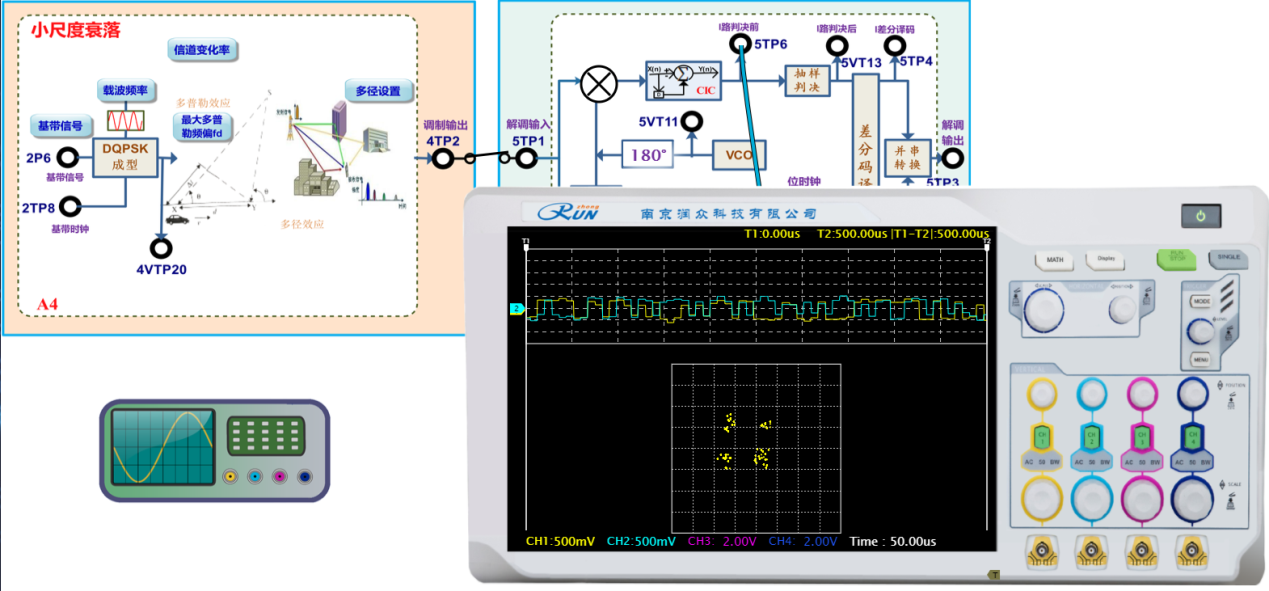Viewport: 1269px width, 591px height.
Task: Open the 信道变化率 channel rate setting
Action: [205, 49]
